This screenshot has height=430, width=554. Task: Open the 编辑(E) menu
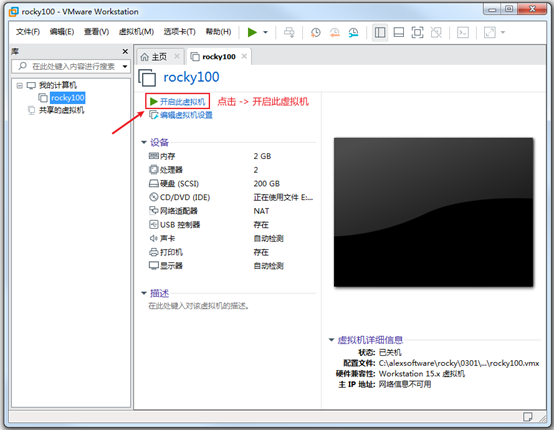pos(62,32)
